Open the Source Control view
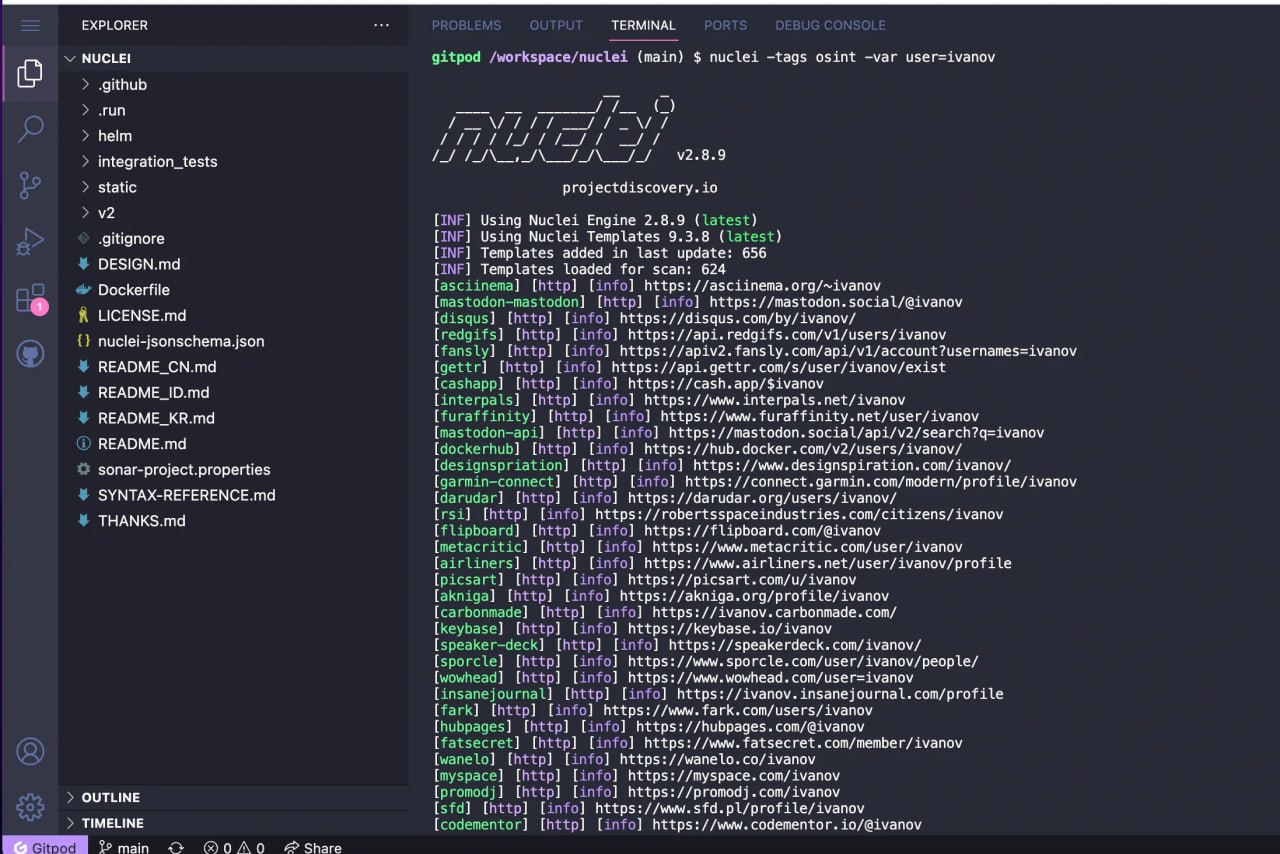Viewport: 1280px width, 854px height. (30, 185)
